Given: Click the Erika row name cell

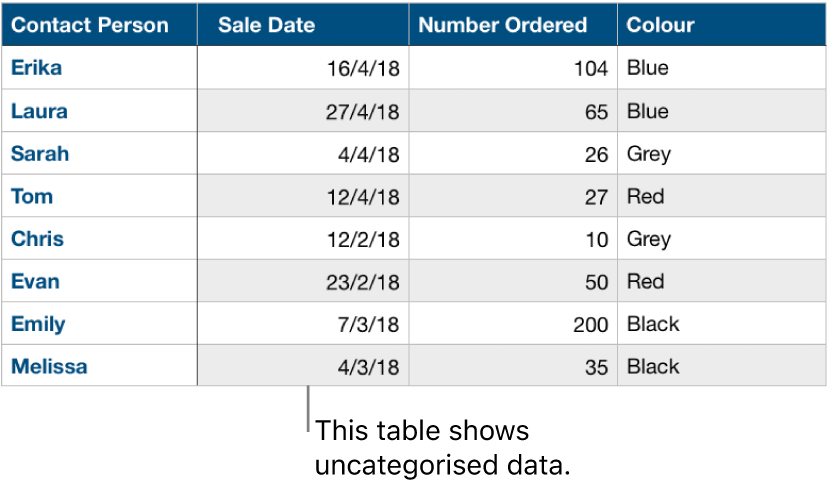Looking at the screenshot, I should (x=36, y=68).
